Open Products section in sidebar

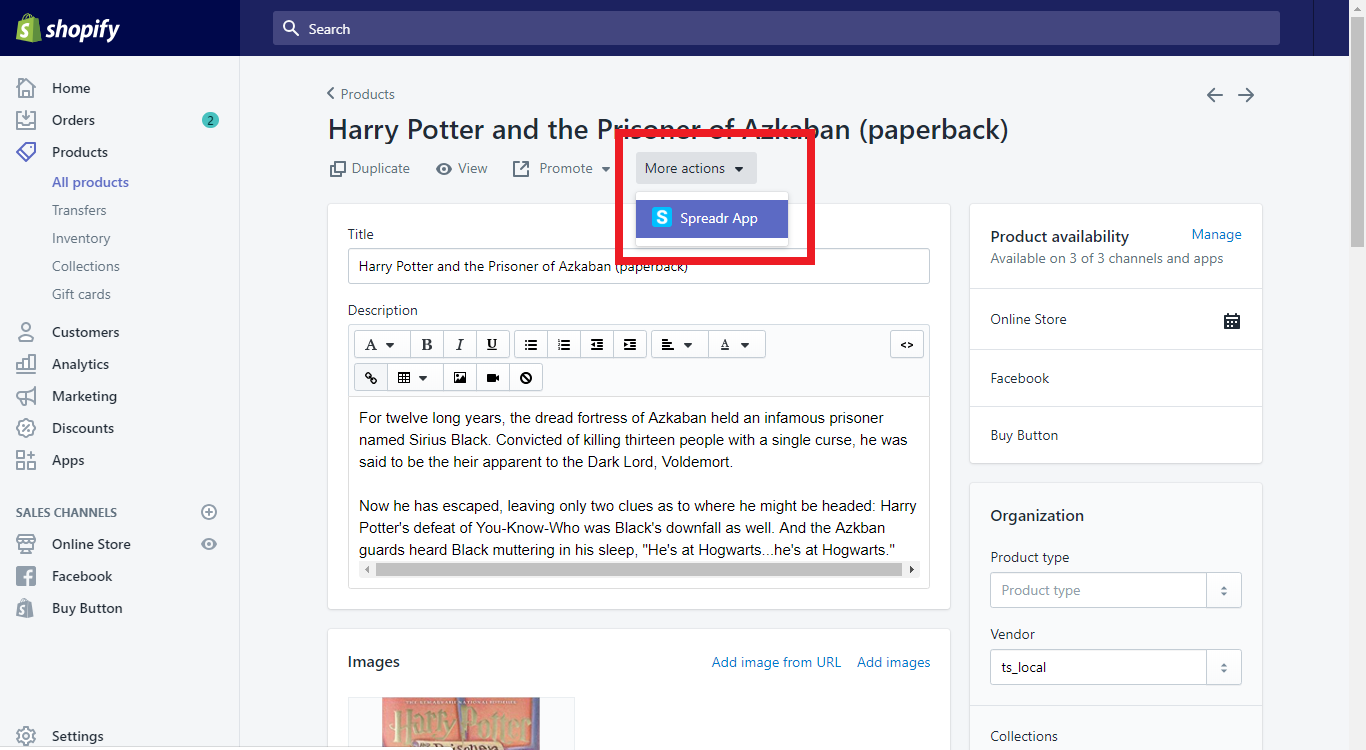click(x=80, y=152)
